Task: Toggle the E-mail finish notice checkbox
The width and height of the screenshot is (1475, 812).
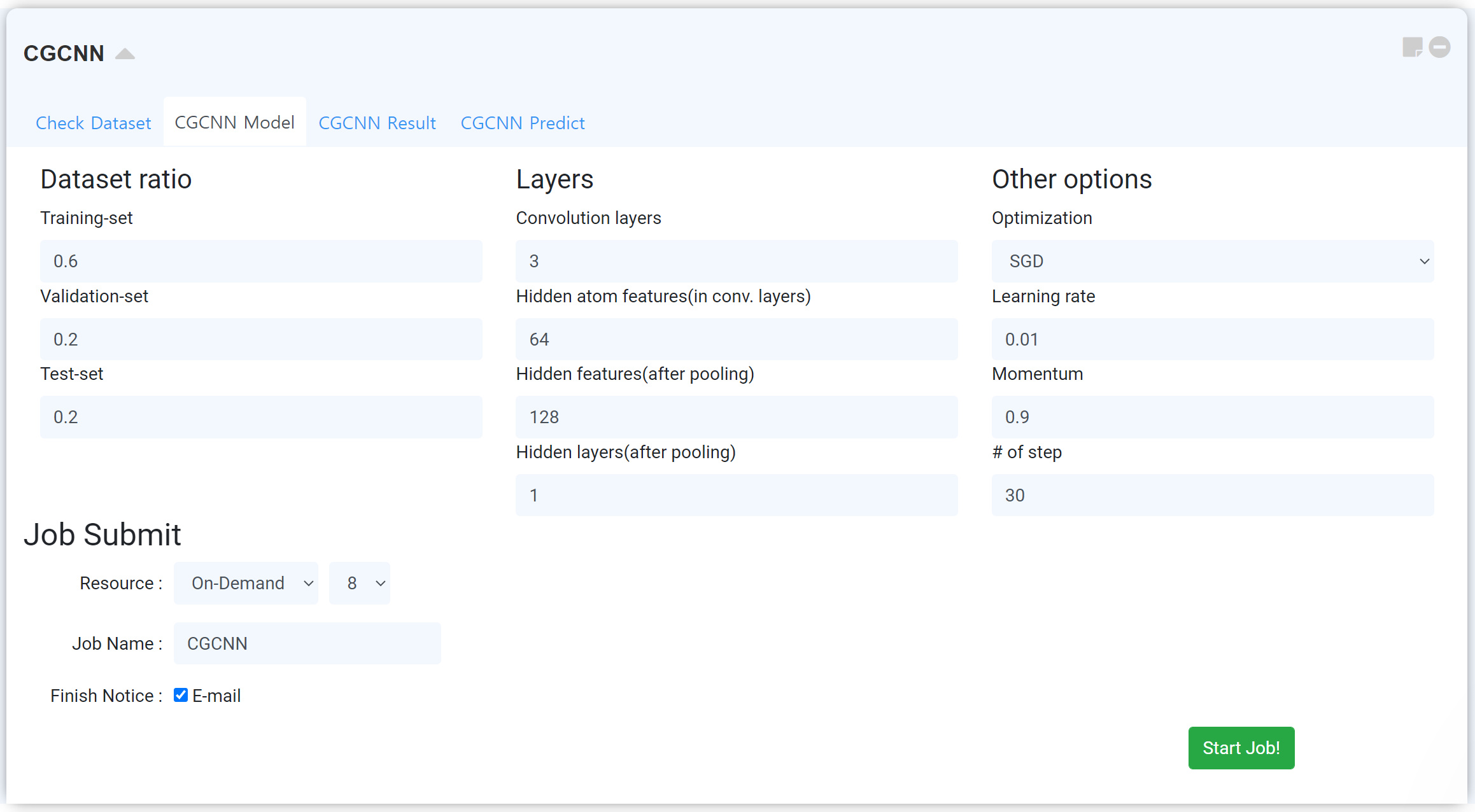Action: pyautogui.click(x=181, y=695)
